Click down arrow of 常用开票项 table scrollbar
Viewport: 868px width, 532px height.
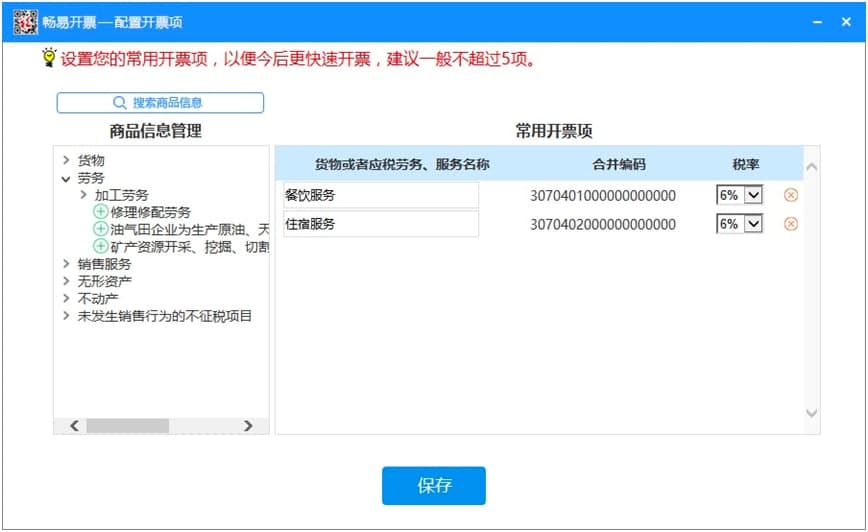point(812,413)
